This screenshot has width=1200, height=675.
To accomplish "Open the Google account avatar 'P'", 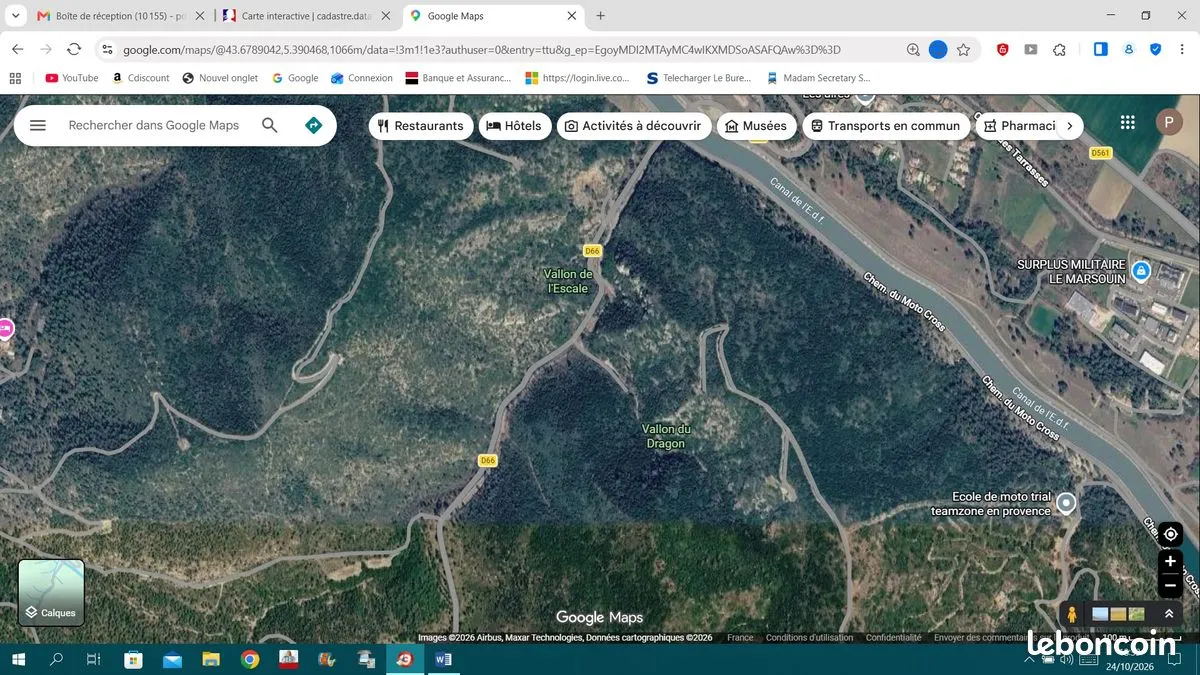I will click(1169, 122).
